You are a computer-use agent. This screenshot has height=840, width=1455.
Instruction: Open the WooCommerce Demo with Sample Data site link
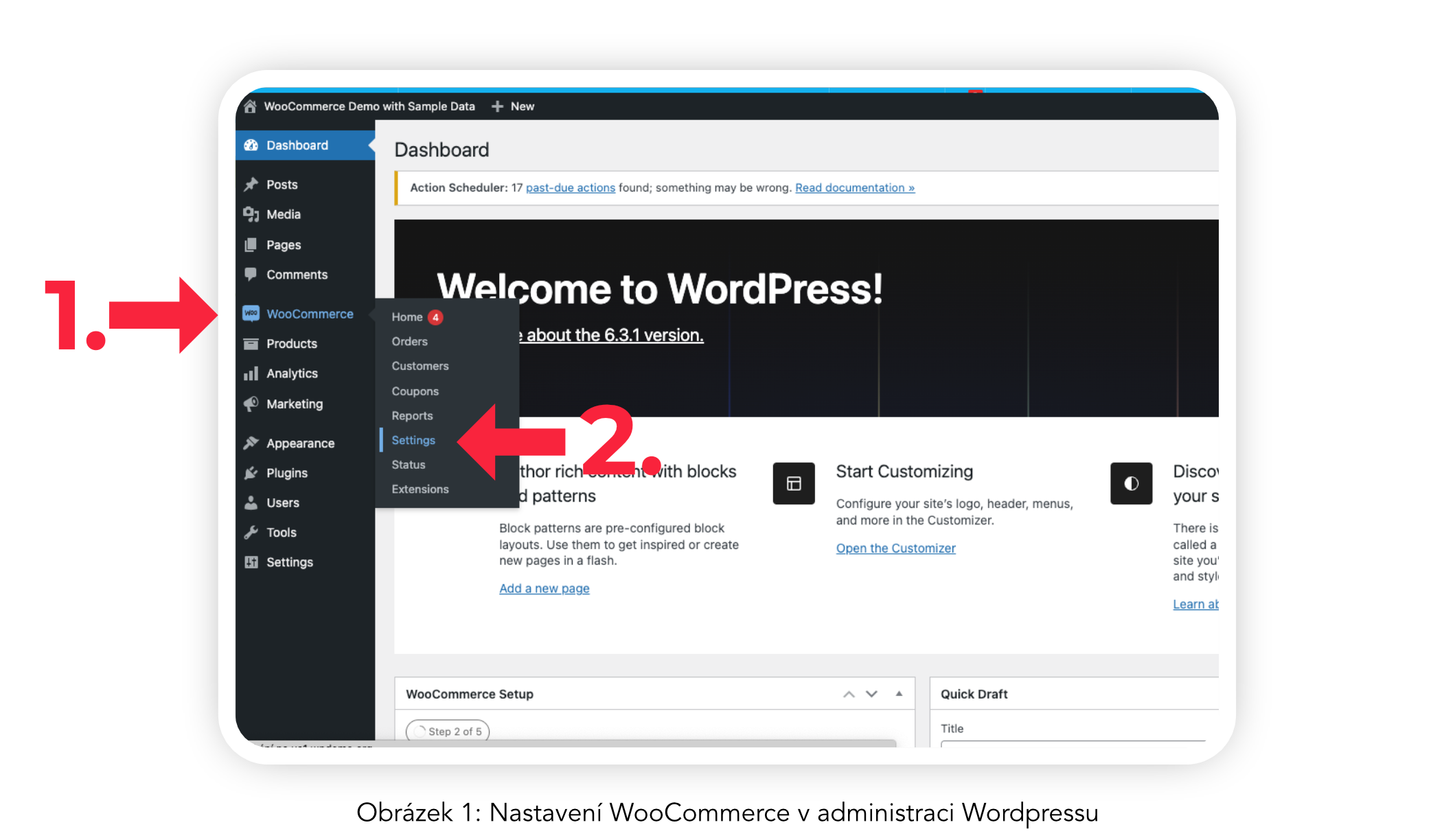point(369,106)
